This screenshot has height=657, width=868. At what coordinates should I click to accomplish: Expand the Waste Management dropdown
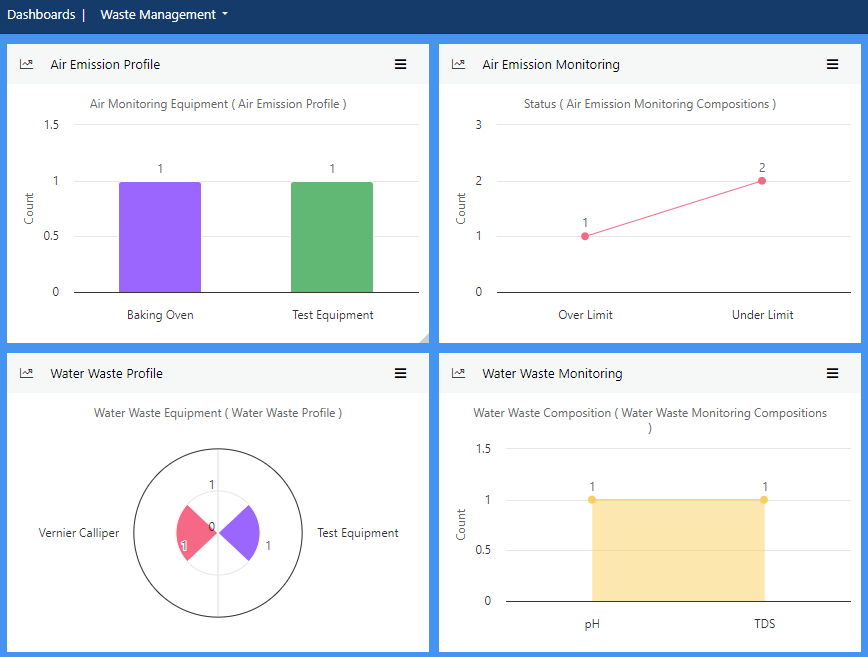coord(164,15)
